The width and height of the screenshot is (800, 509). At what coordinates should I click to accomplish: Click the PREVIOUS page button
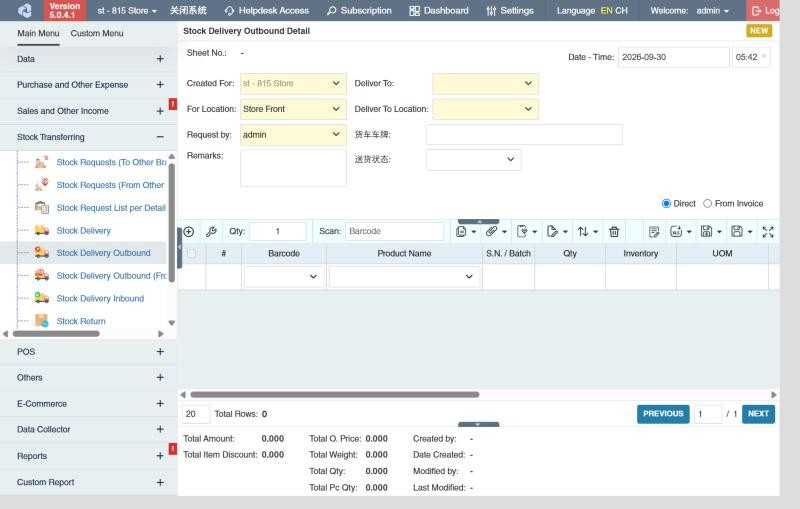point(663,414)
